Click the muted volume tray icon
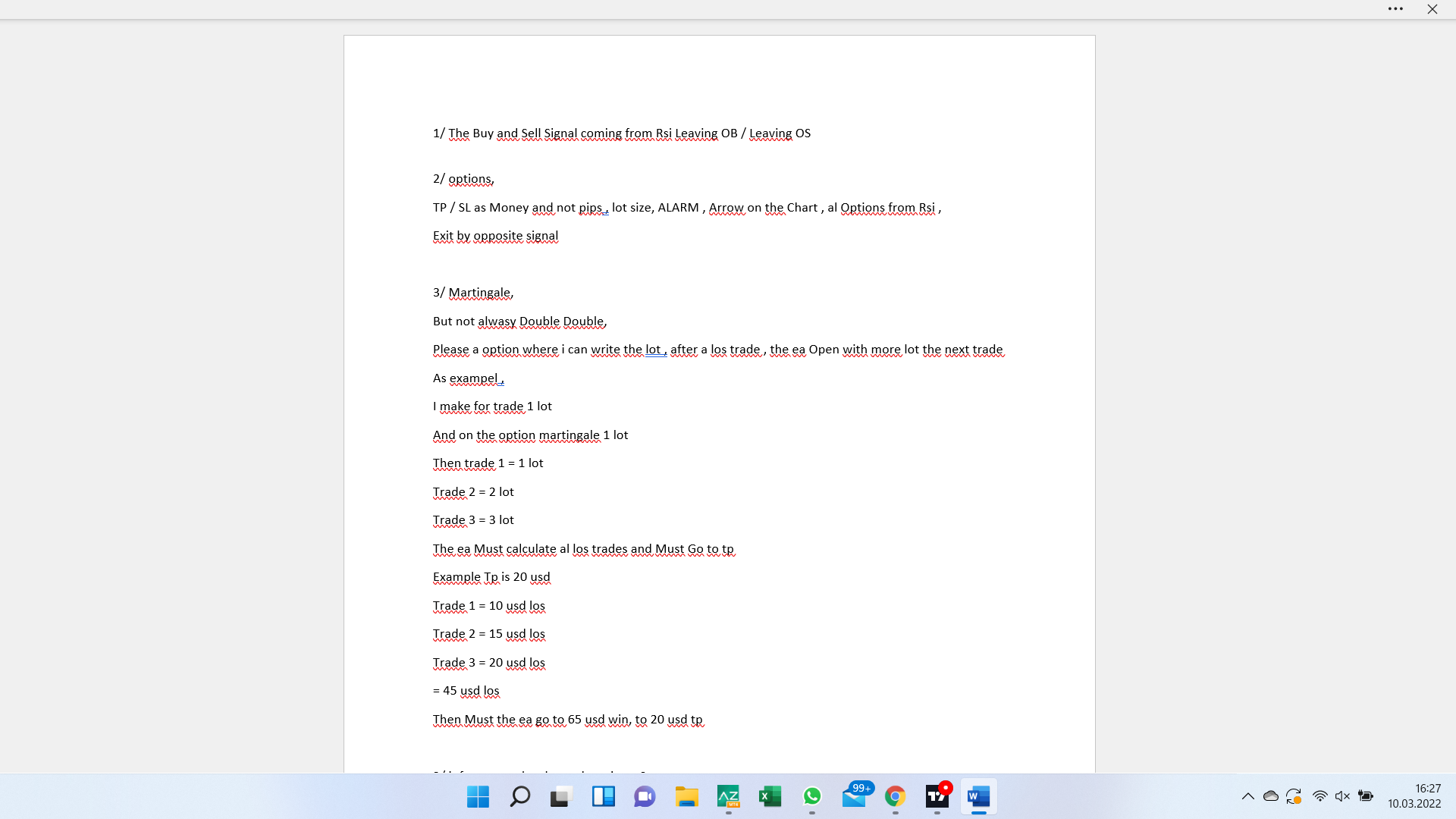Screen dimensions: 1456x819 coord(1342,796)
